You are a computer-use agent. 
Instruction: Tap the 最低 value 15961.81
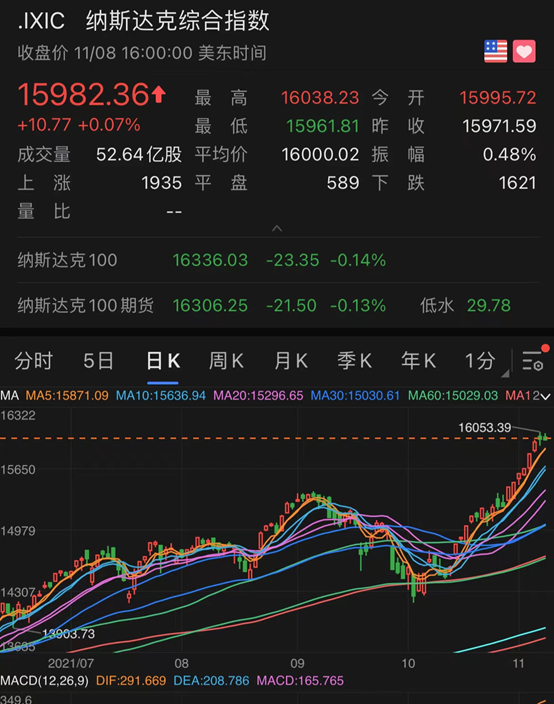click(x=323, y=126)
